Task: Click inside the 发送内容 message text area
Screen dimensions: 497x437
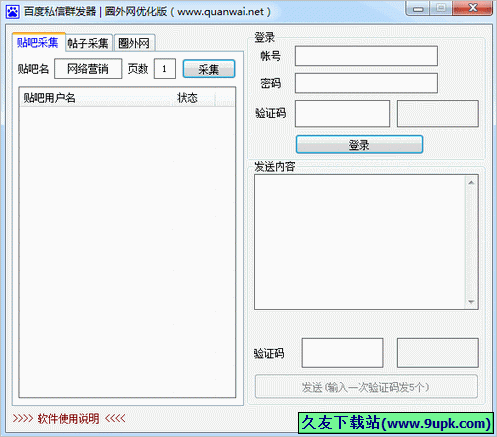Action: pos(360,242)
